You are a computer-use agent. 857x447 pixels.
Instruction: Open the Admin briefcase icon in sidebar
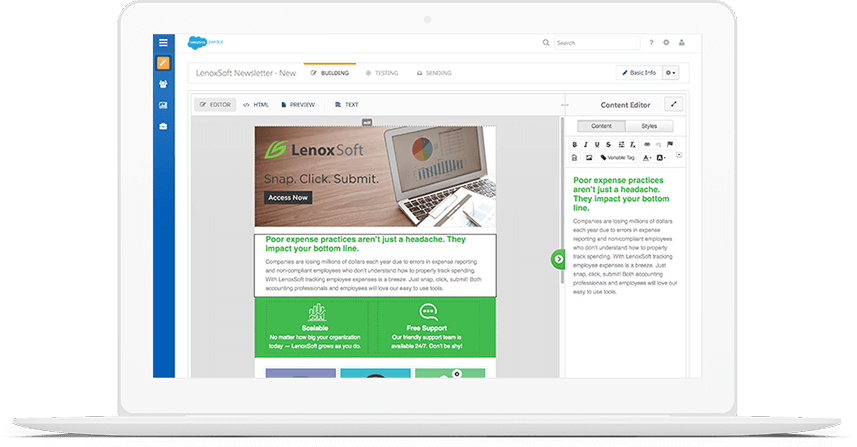coord(163,126)
